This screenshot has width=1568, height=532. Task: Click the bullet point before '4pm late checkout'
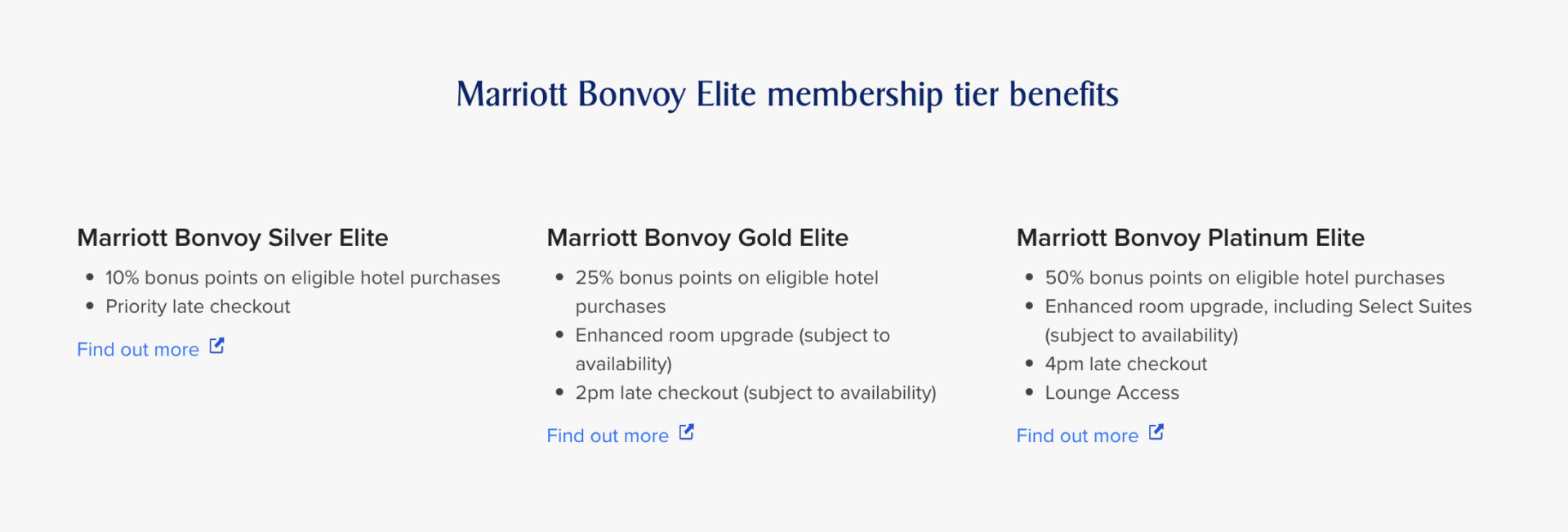click(1029, 364)
